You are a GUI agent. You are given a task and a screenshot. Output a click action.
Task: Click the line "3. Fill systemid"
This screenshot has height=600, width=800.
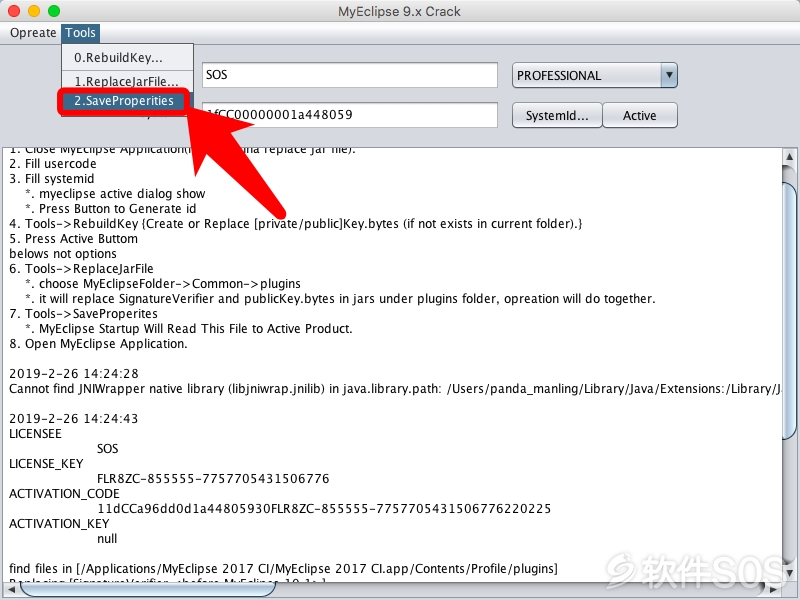point(52,179)
